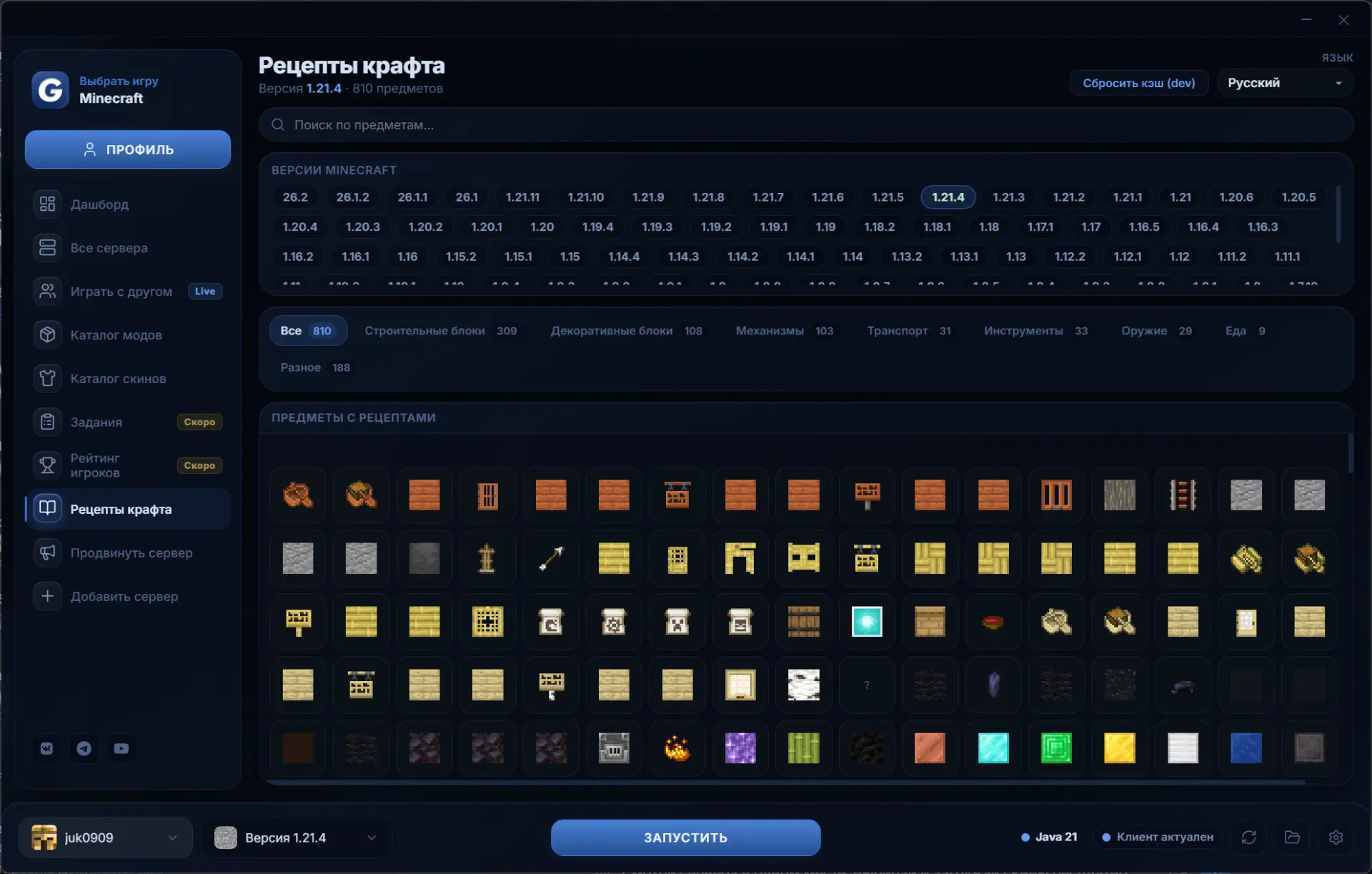Screen dimensions: 1372x874
Task: Select the question mark unknown item
Action: (x=867, y=685)
